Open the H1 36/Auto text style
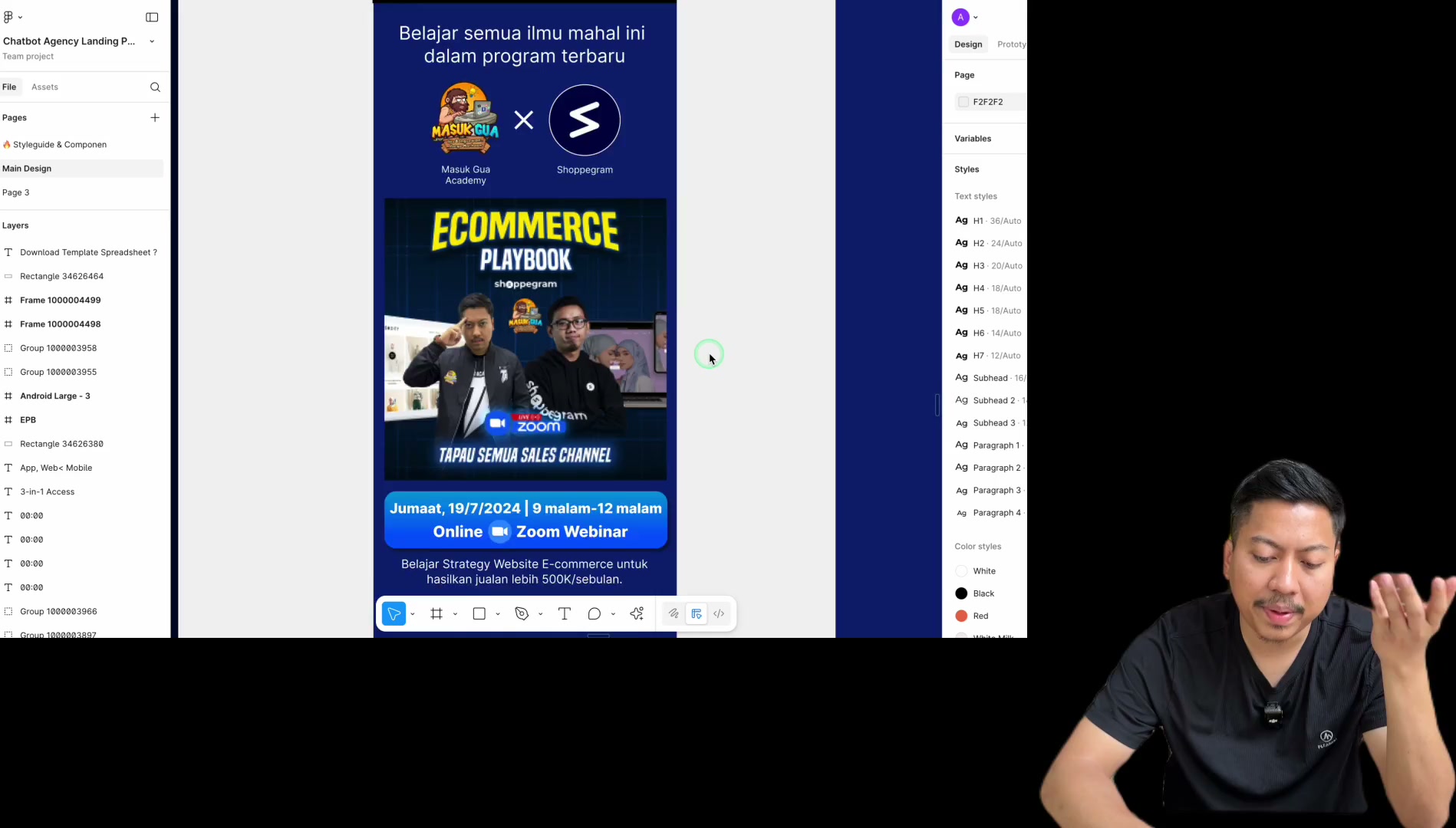The width and height of the screenshot is (1456, 828). coord(988,221)
